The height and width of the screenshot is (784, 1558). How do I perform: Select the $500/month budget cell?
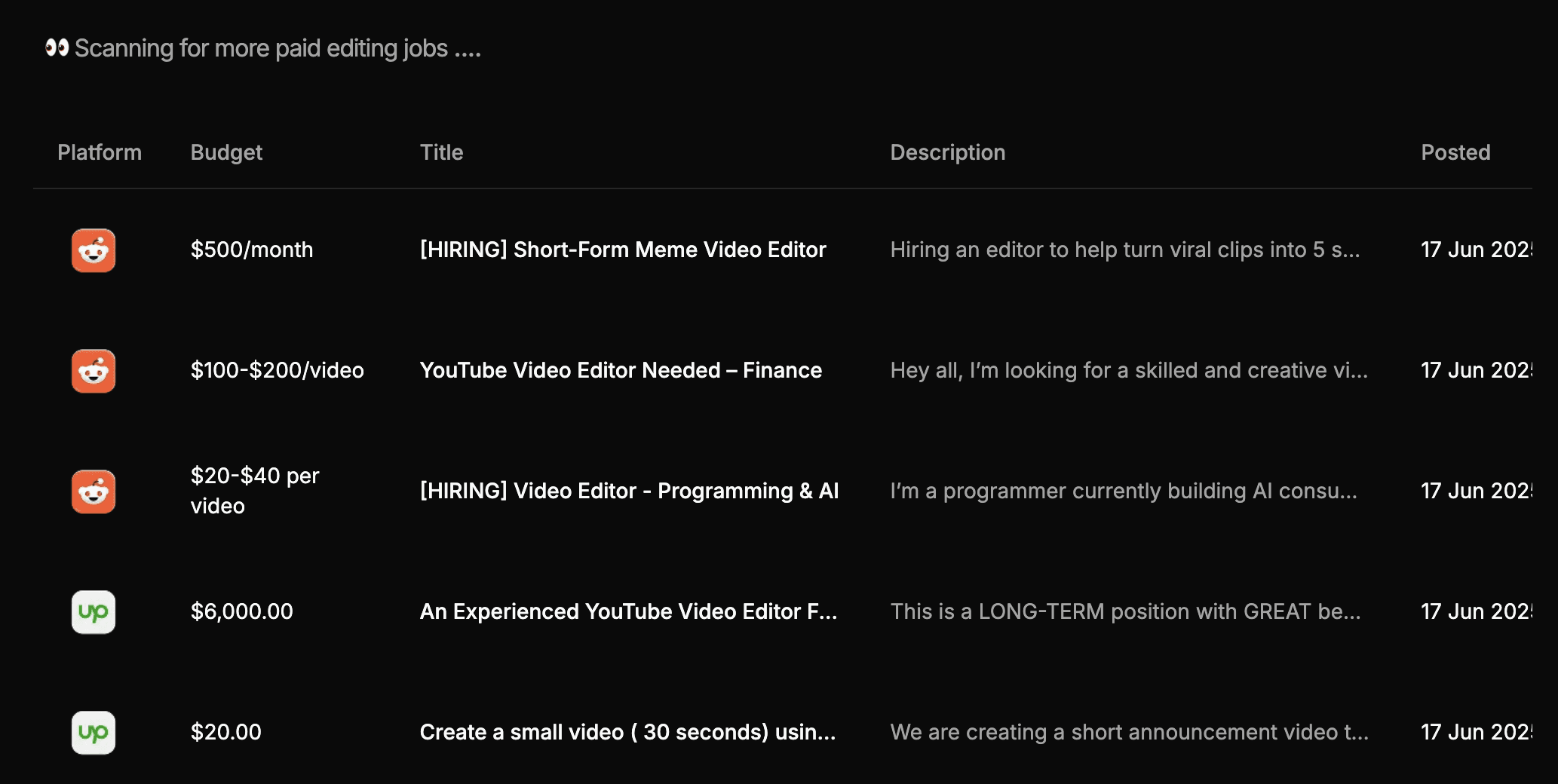click(x=251, y=250)
